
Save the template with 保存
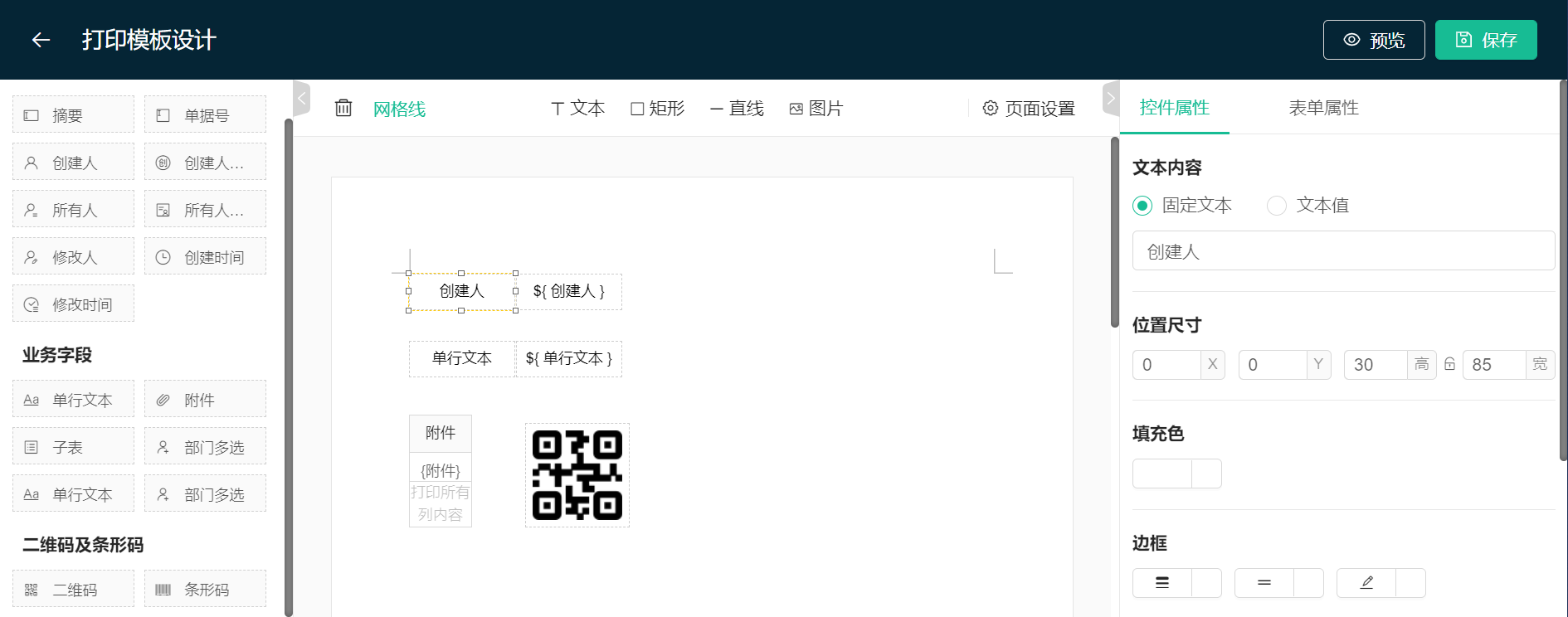(1486, 40)
